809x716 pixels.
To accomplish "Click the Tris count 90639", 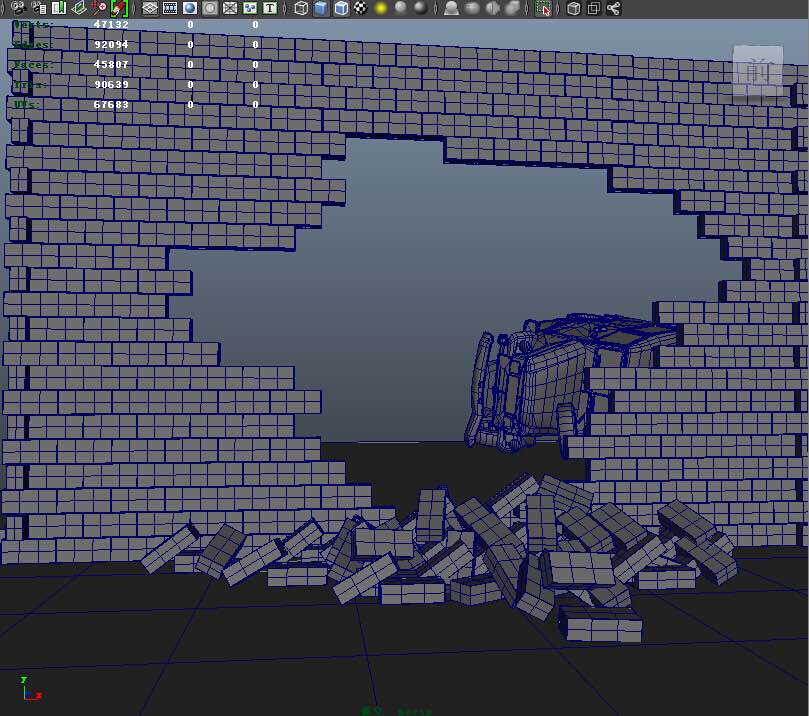I will (x=111, y=84).
